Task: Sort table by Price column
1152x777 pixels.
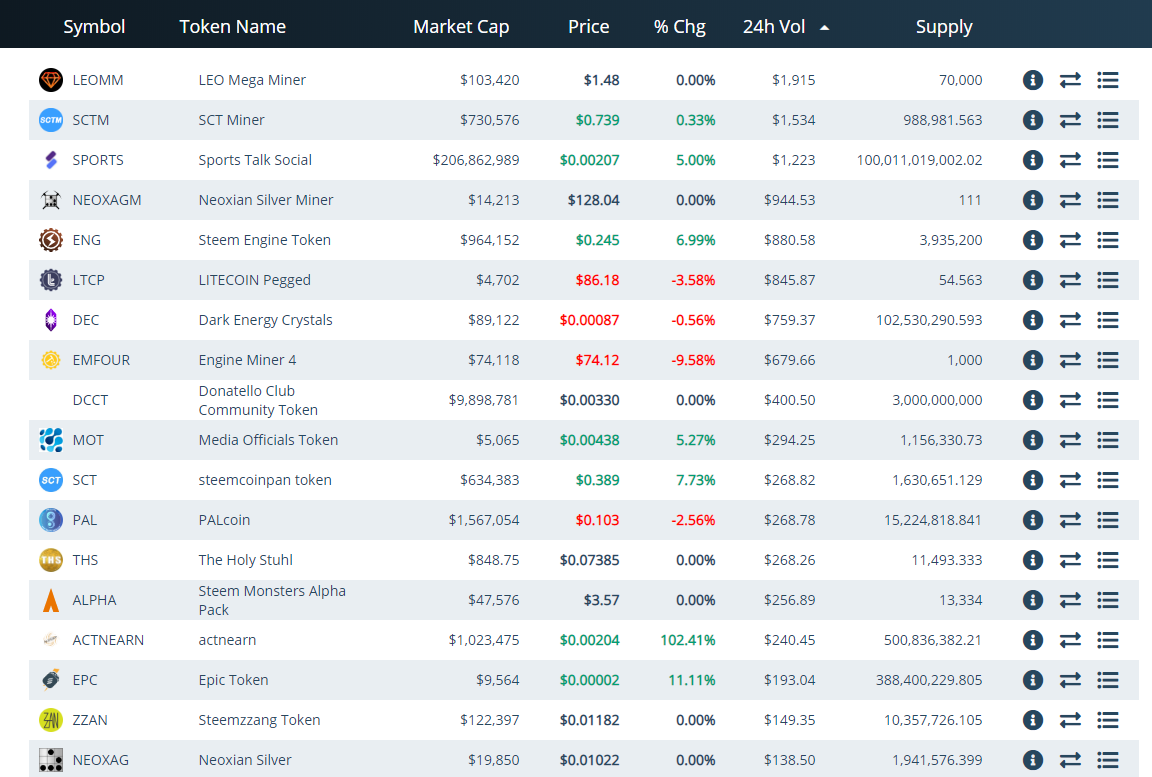Action: [588, 27]
